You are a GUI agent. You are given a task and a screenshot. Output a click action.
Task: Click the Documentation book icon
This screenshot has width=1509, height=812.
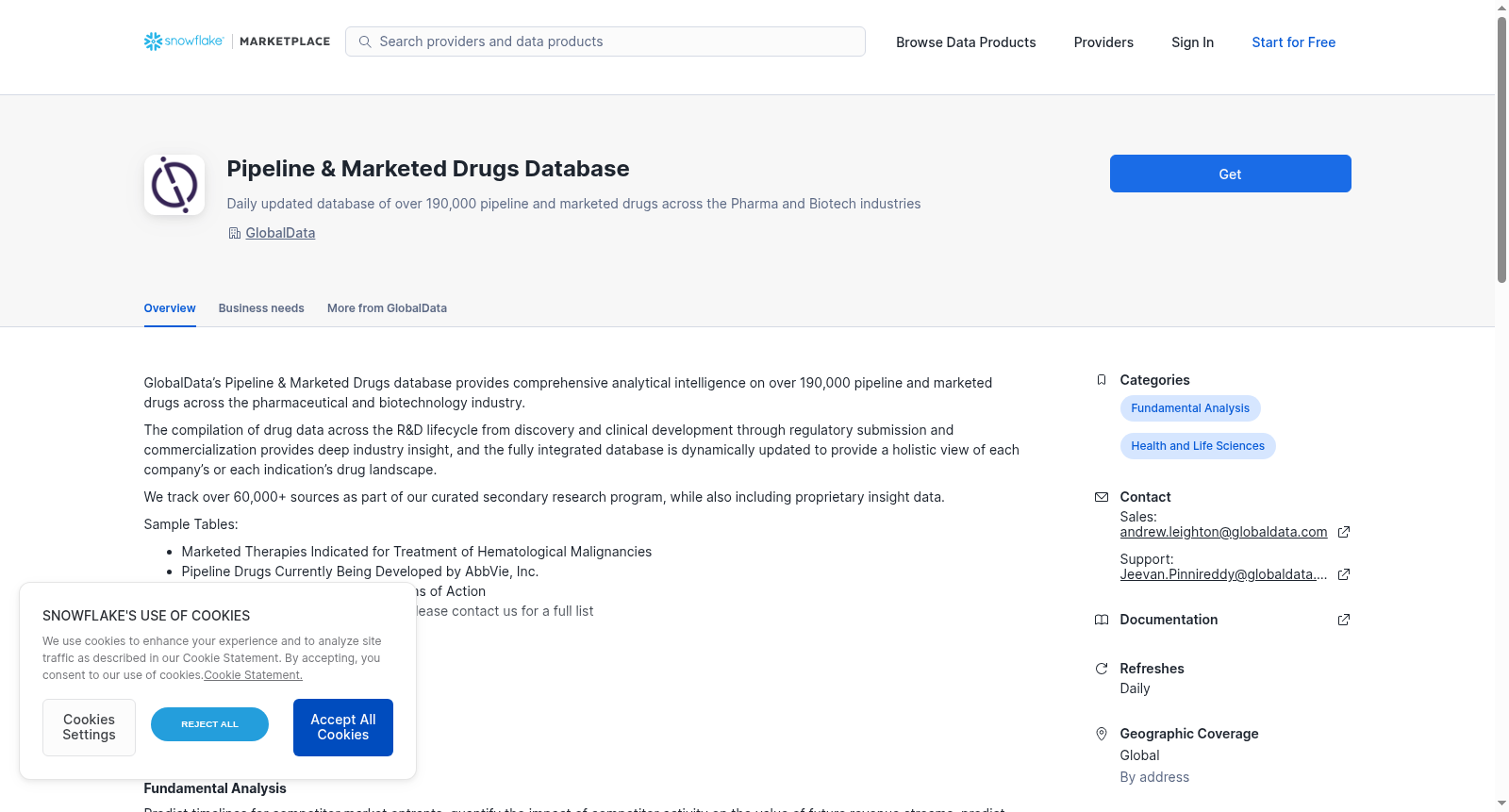click(x=1102, y=620)
